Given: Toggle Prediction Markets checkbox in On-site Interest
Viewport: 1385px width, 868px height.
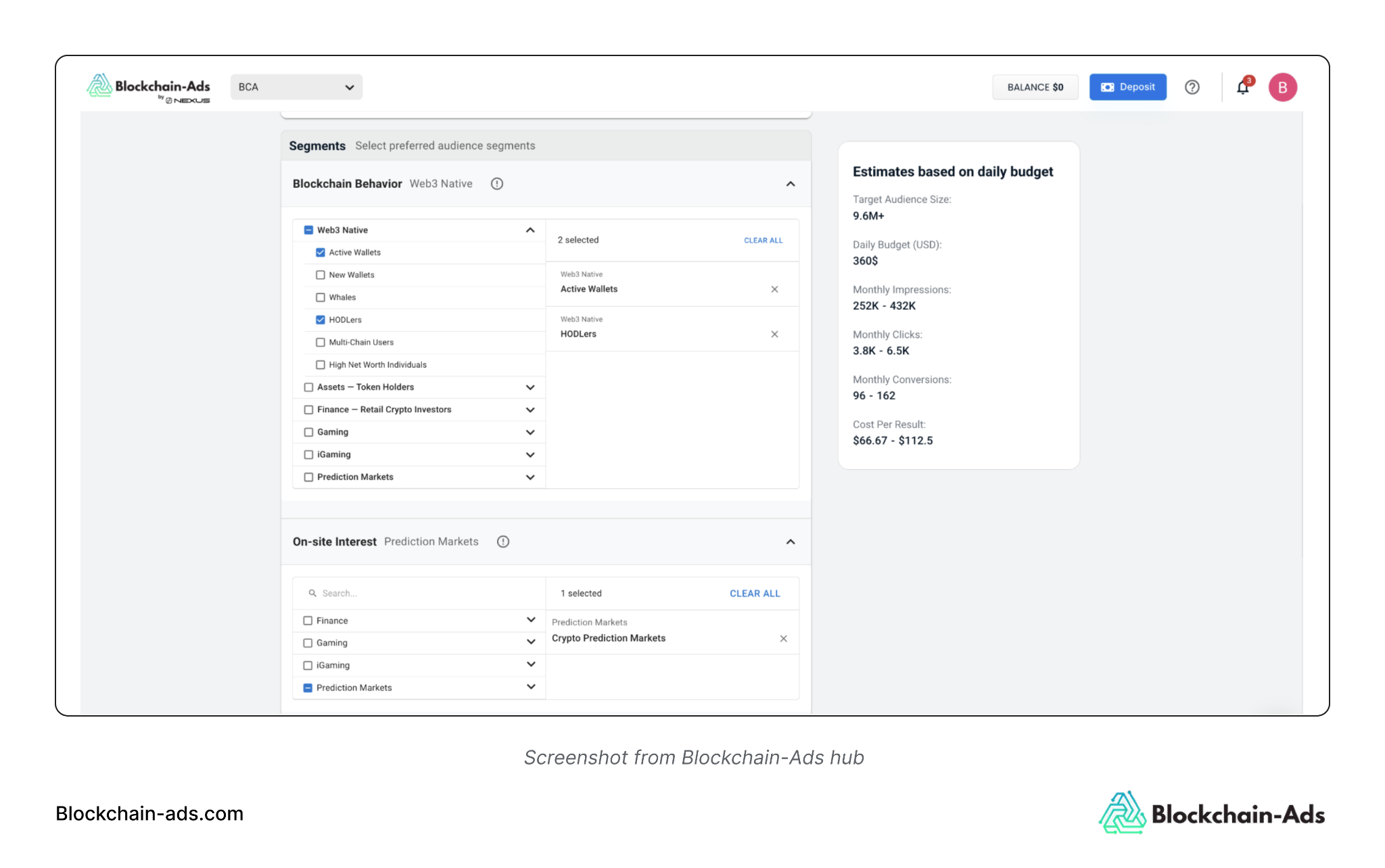Looking at the screenshot, I should [308, 688].
